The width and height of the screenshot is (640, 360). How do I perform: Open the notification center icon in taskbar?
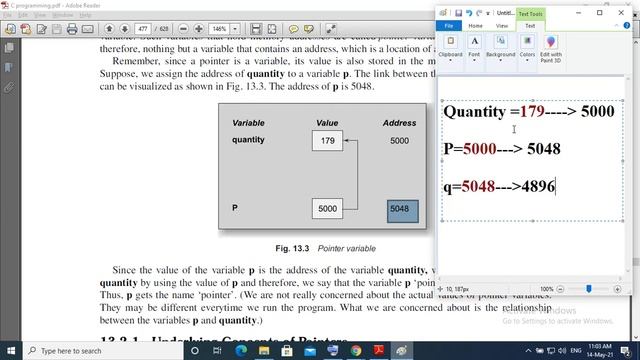point(625,351)
